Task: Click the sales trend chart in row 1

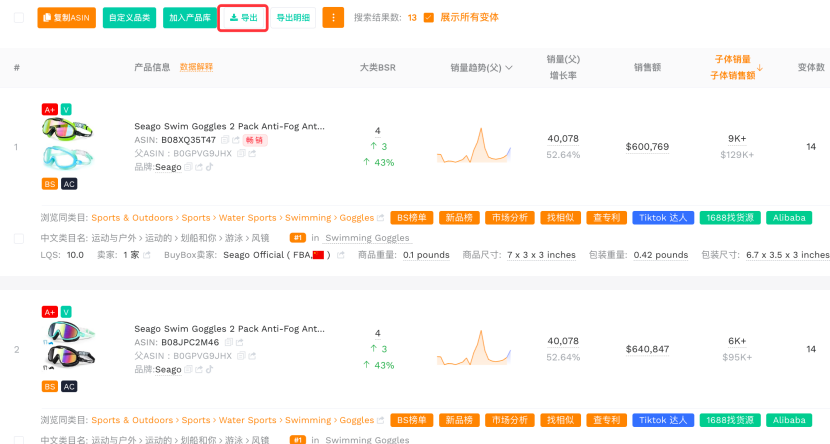Action: [x=474, y=145]
